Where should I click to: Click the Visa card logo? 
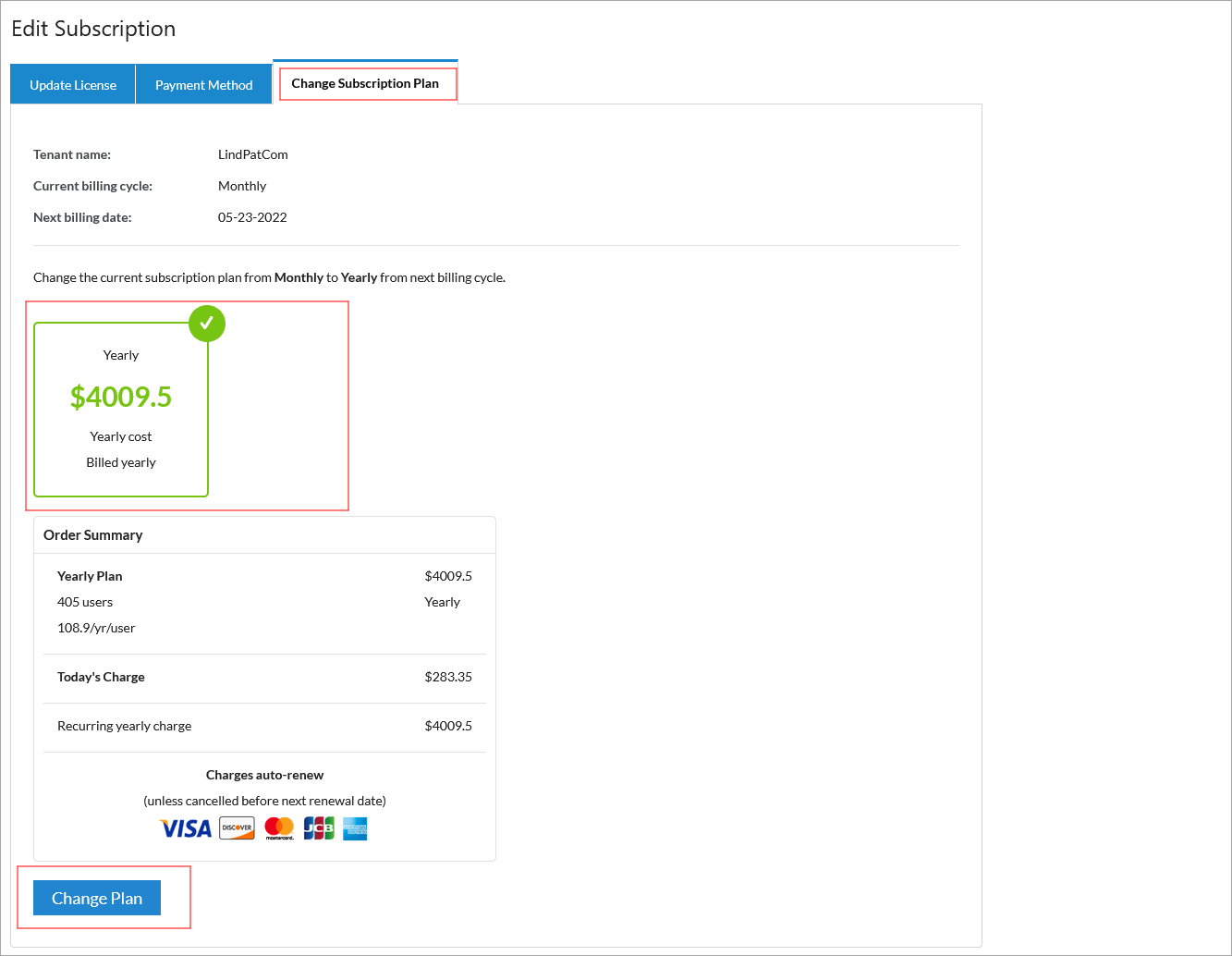coord(186,828)
